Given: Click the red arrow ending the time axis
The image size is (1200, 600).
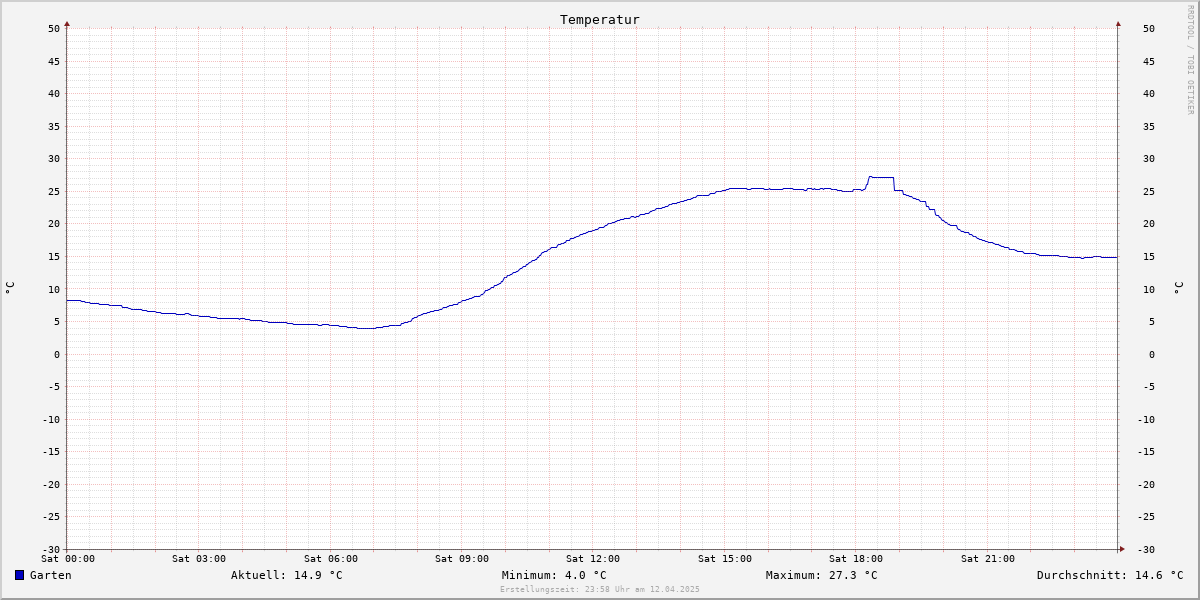Looking at the screenshot, I should 1122,549.
